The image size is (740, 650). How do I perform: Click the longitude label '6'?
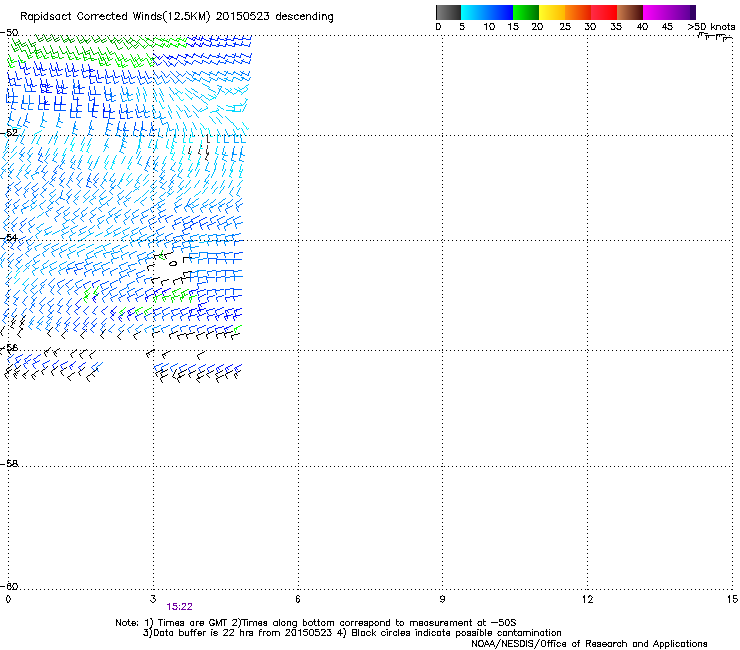pos(298,599)
